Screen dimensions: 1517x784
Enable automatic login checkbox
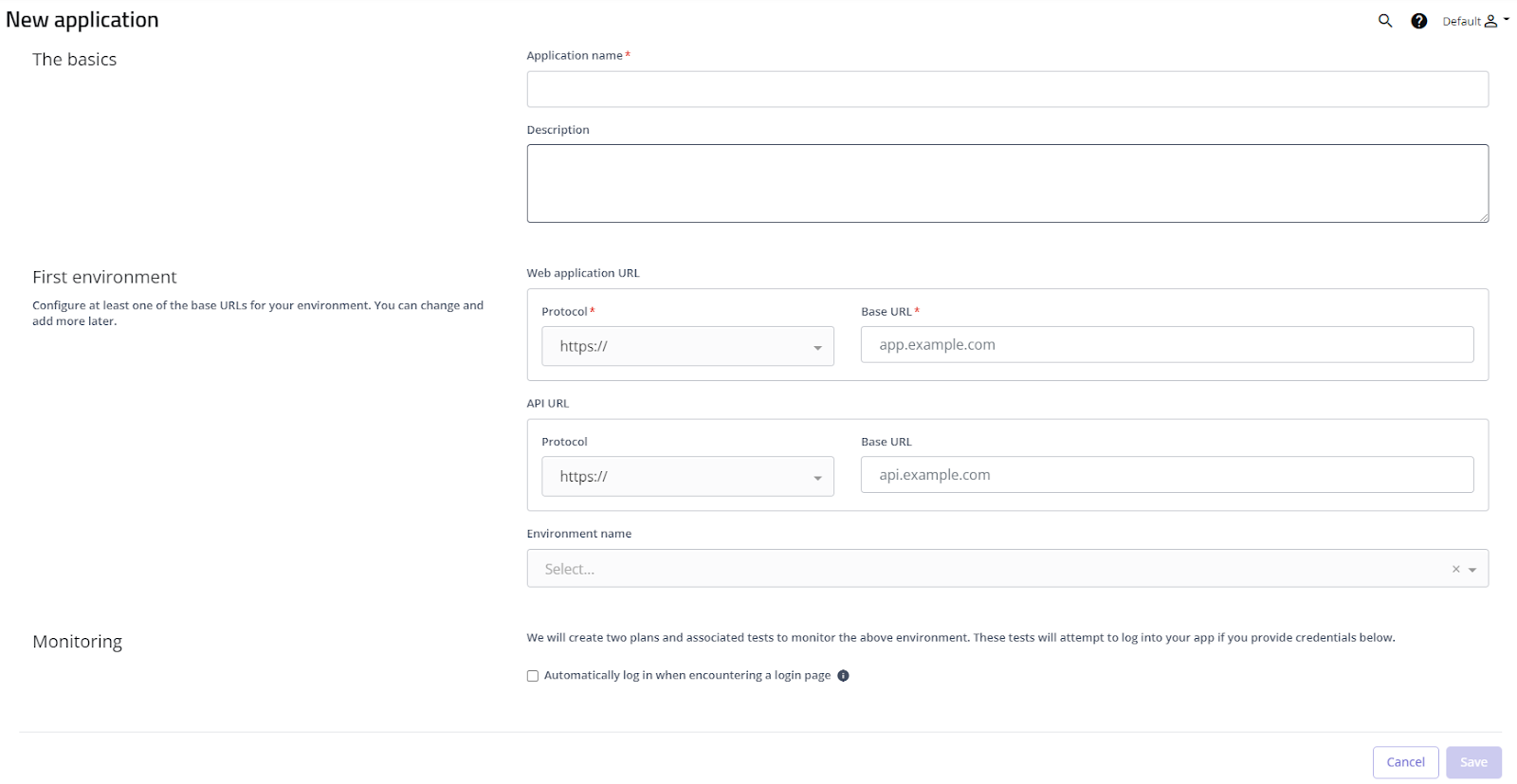(533, 676)
